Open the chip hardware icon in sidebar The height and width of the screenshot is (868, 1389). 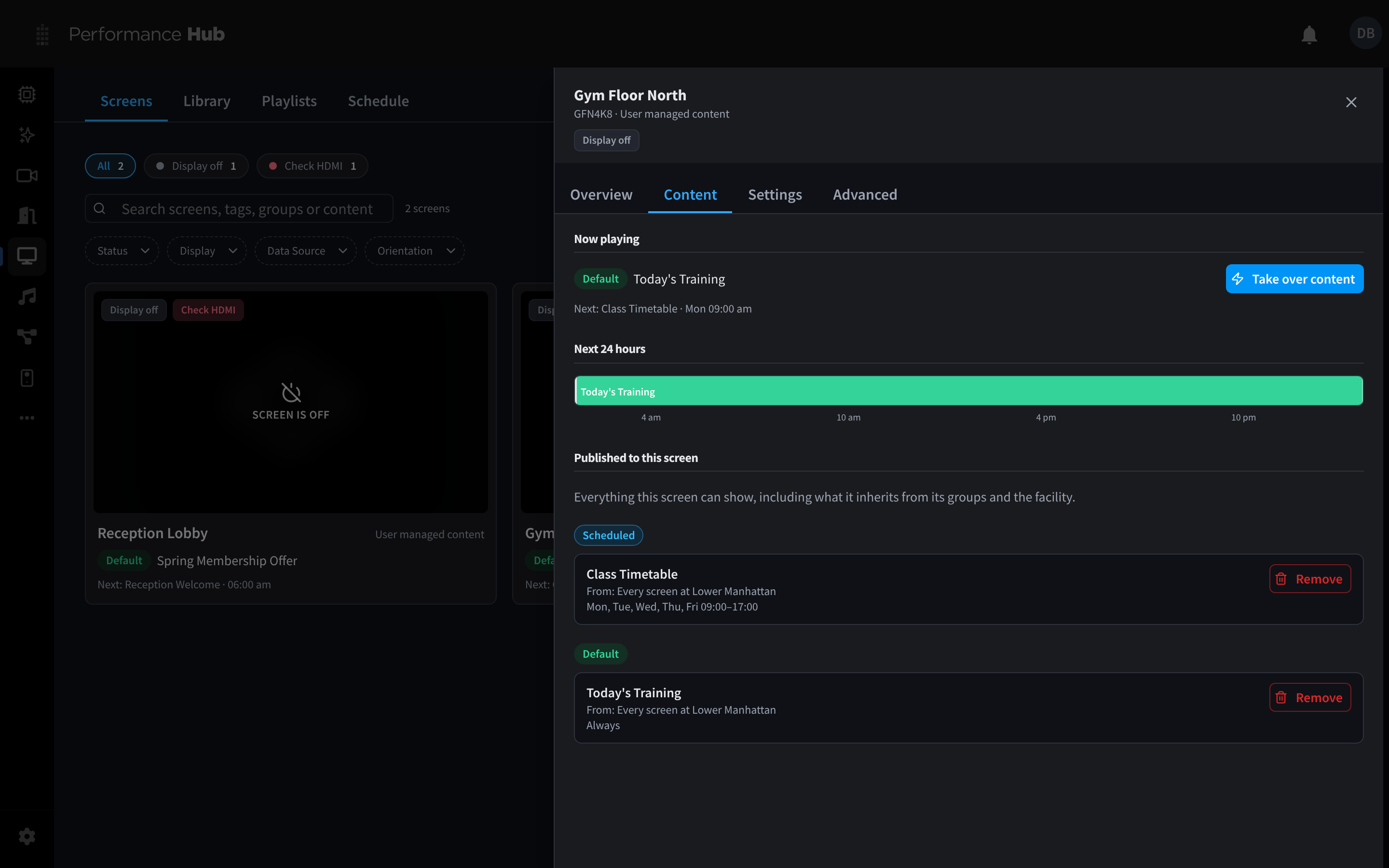[x=27, y=94]
